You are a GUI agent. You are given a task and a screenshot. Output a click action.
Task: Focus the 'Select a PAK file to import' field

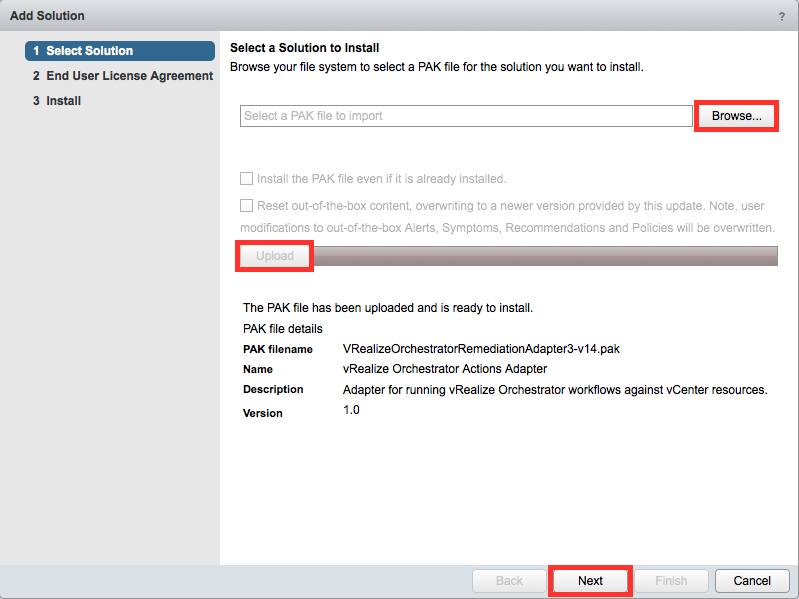466,116
